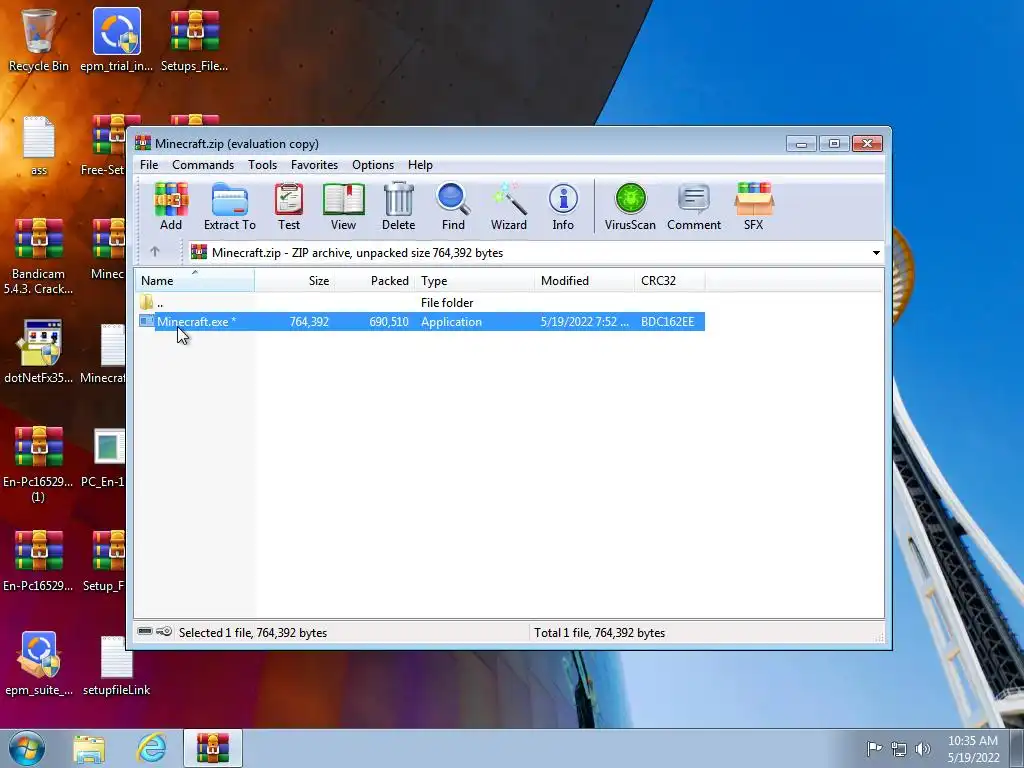Run the Test archive tool
This screenshot has height=768, width=1024.
289,206
